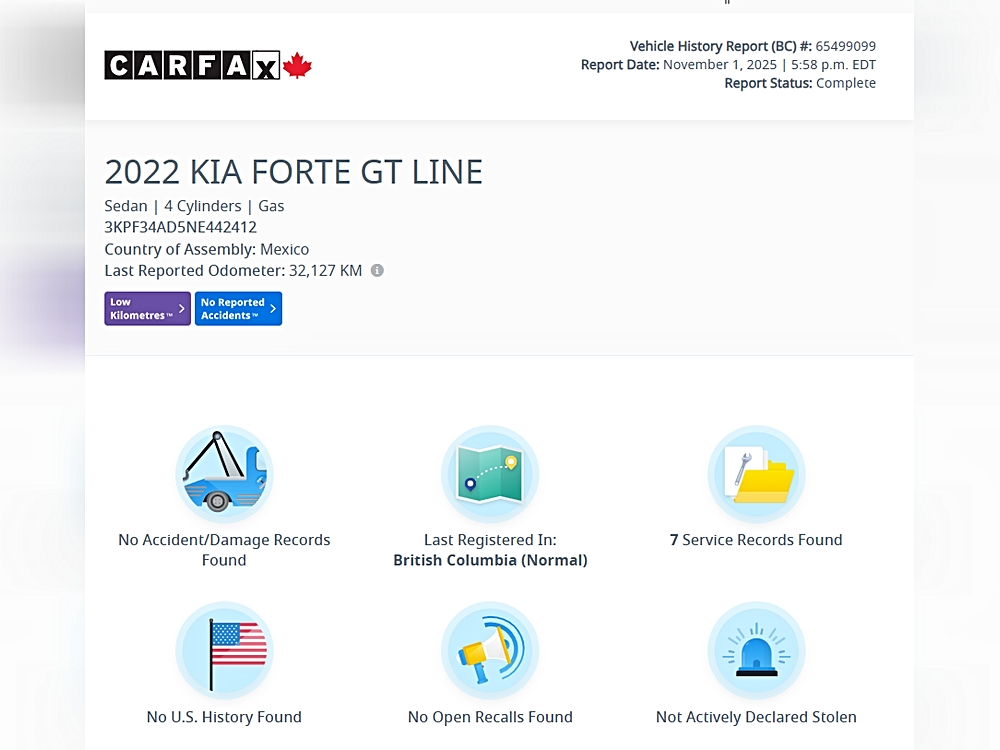Open the 7 Service Records Found link

click(x=756, y=540)
